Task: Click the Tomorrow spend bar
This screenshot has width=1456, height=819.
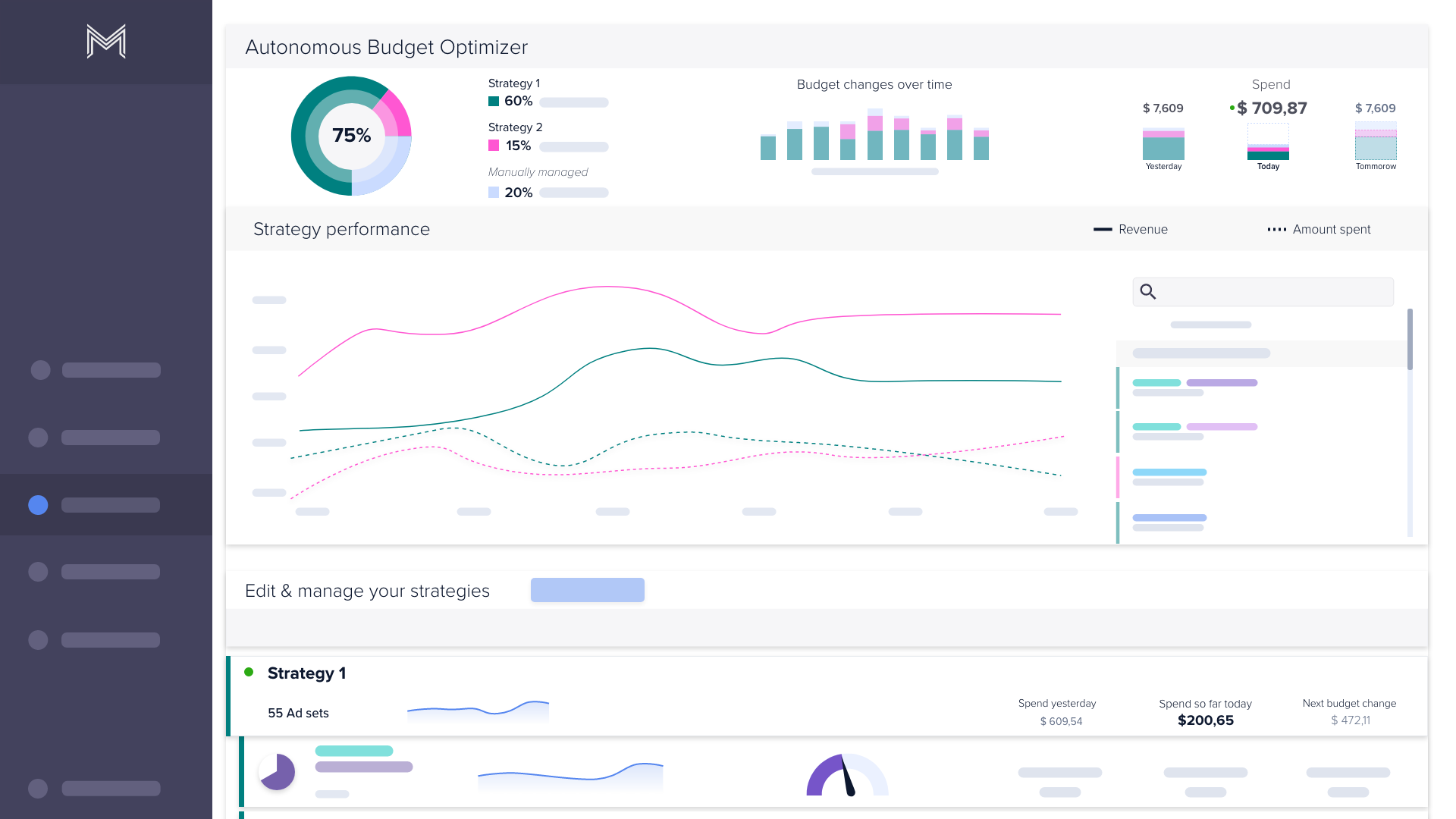Action: click(1376, 142)
